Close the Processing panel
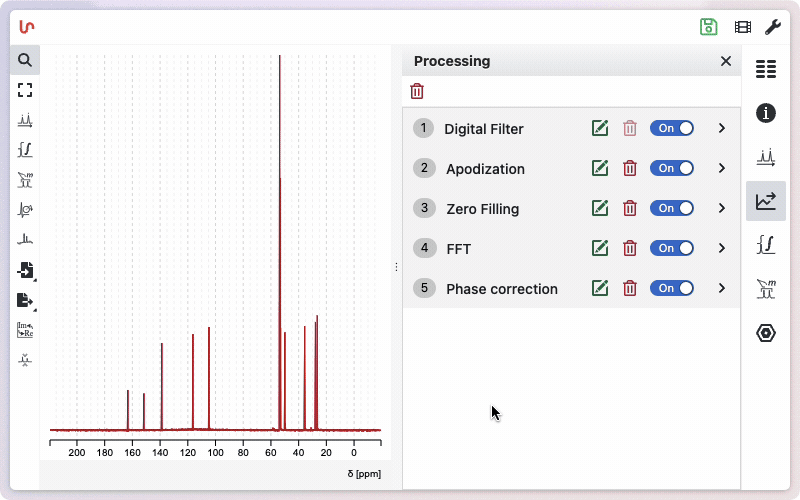 (726, 61)
